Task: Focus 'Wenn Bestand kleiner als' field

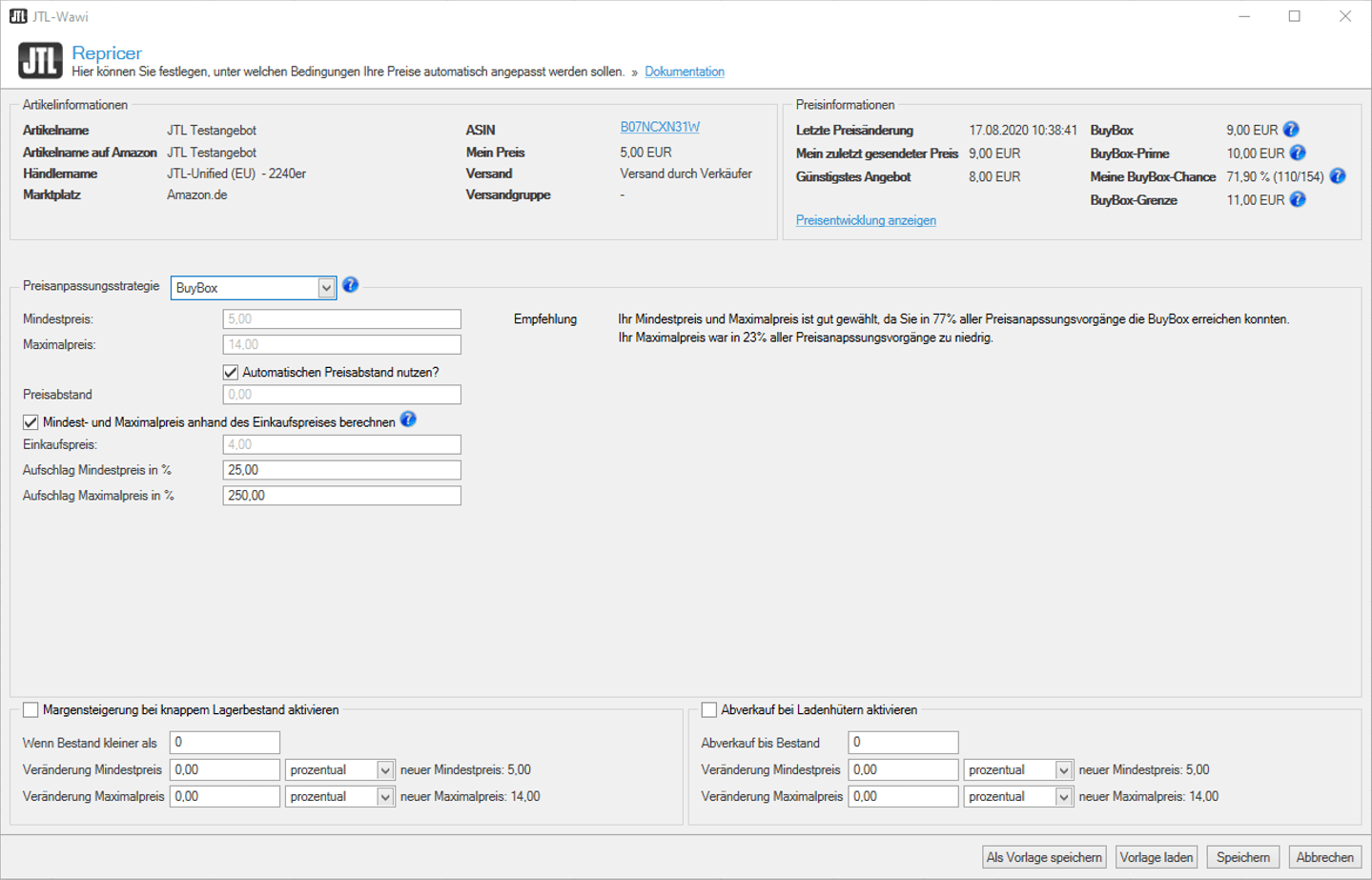Action: tap(225, 742)
